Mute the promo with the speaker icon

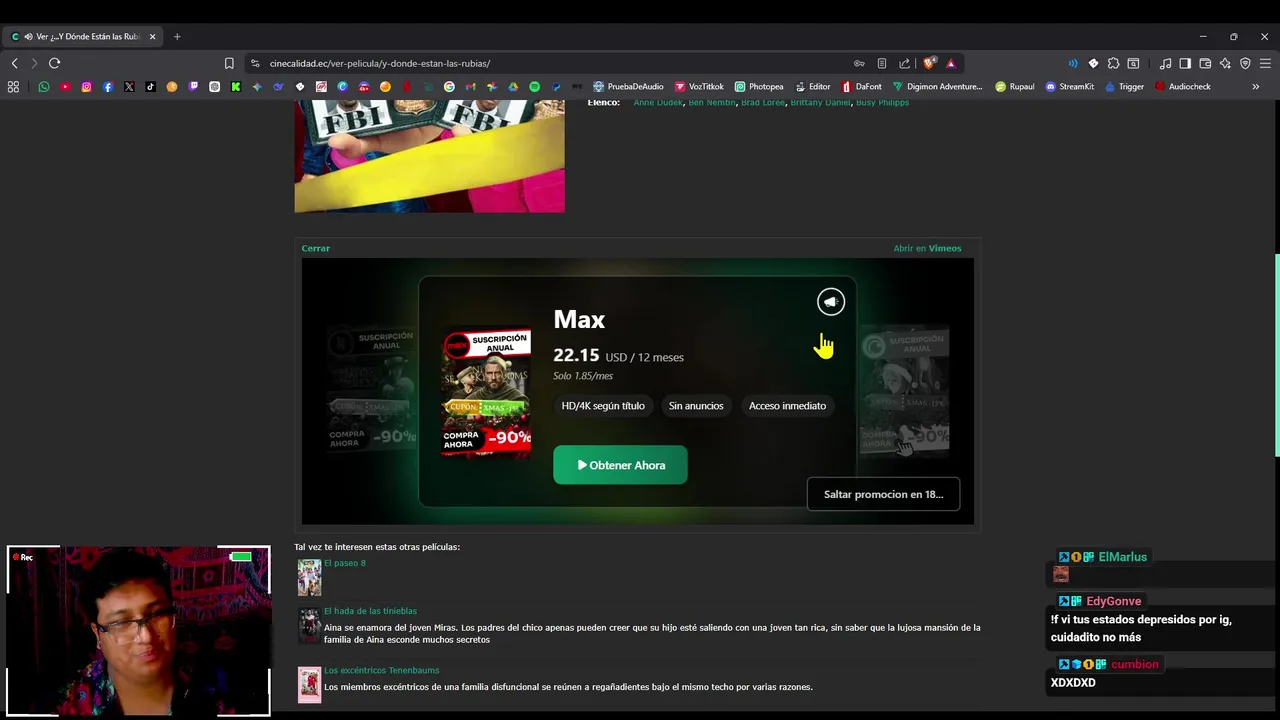(x=831, y=301)
